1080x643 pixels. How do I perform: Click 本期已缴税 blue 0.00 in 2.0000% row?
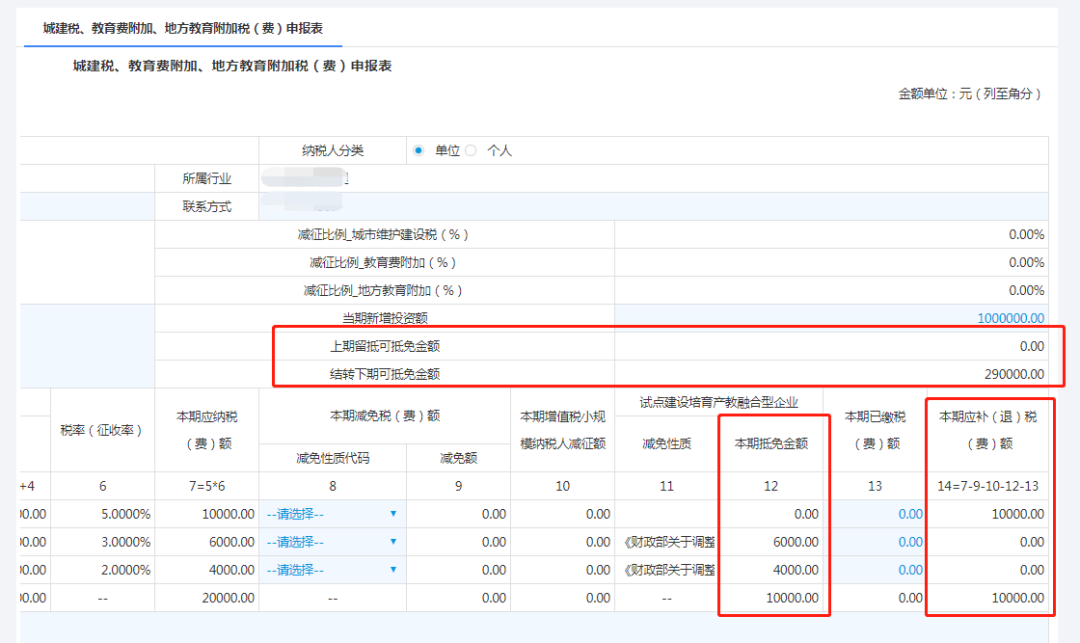909,570
